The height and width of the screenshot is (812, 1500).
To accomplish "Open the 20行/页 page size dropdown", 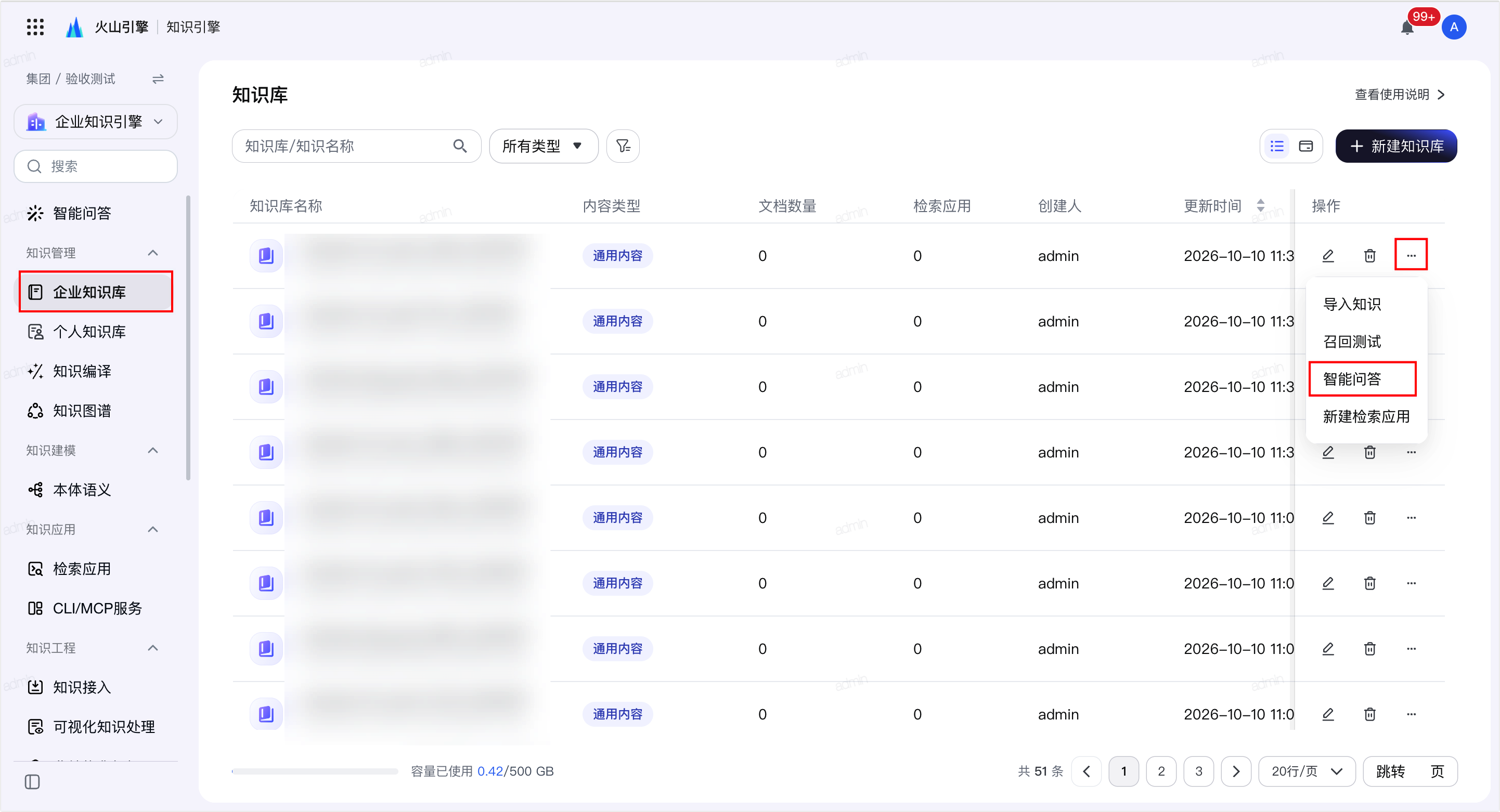I will click(1307, 771).
